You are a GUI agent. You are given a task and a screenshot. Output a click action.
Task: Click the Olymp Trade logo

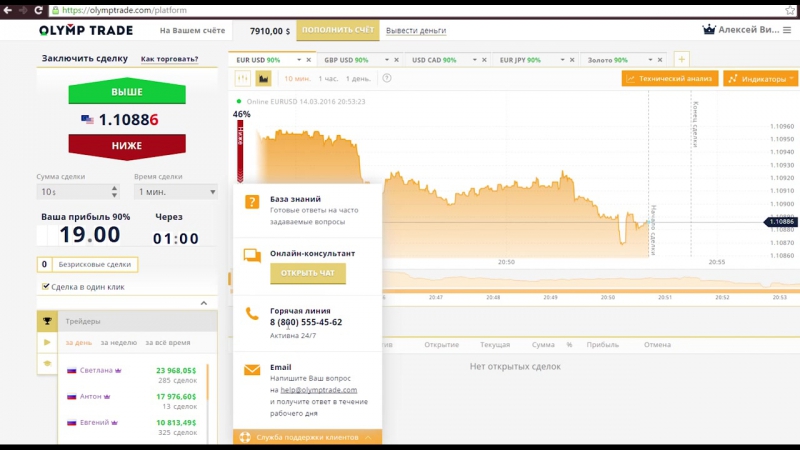[x=86, y=30]
